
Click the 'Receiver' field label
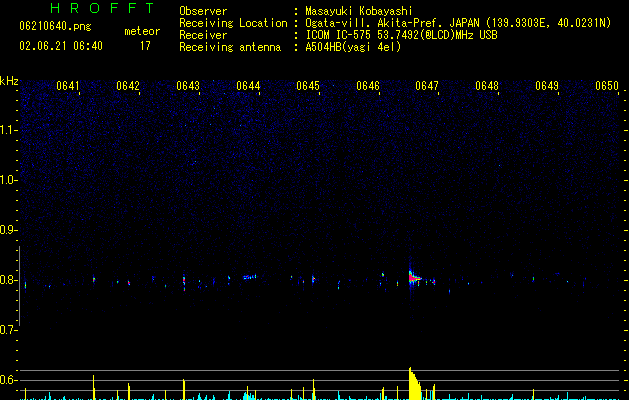click(x=203, y=35)
